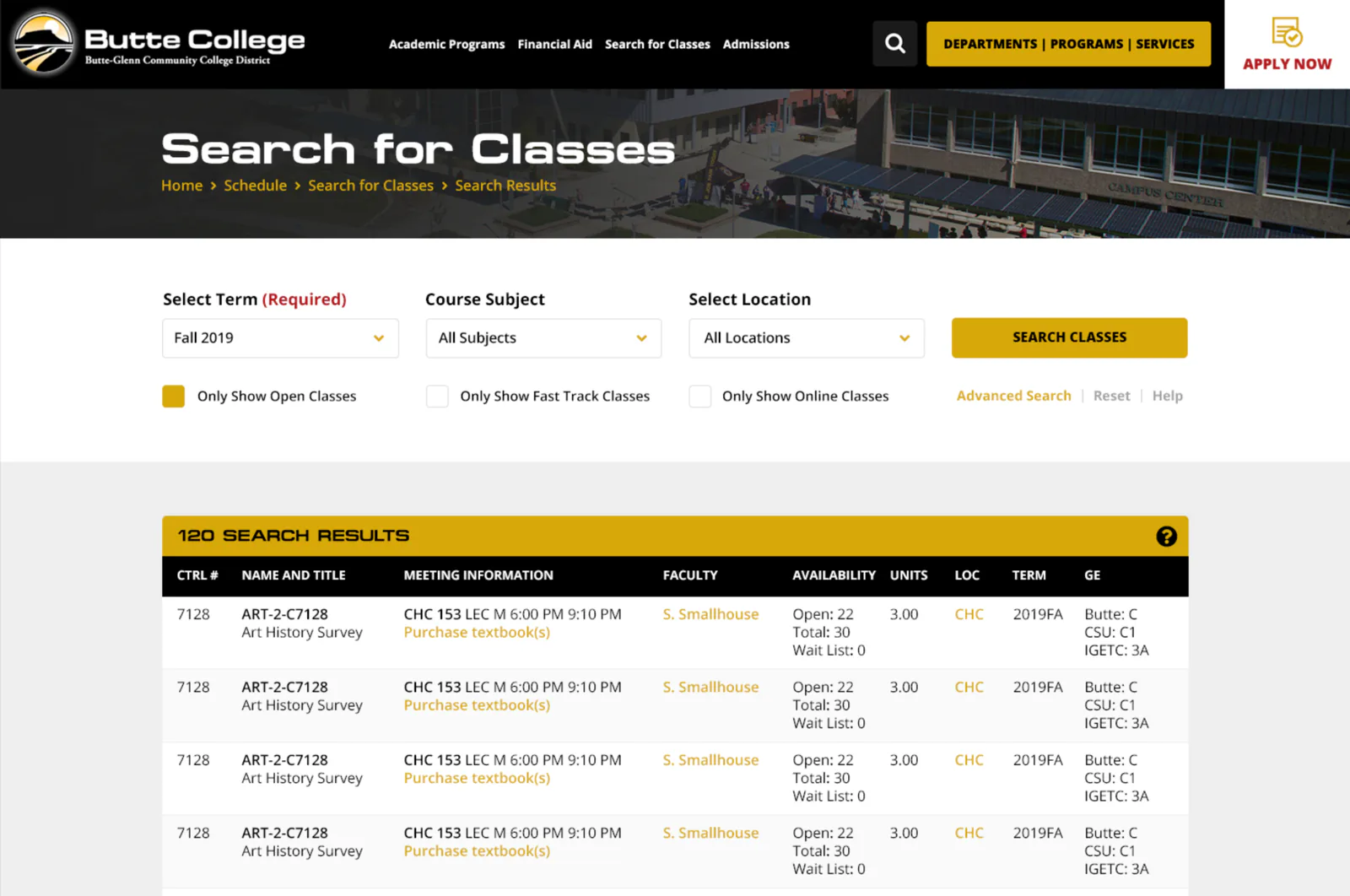Click the Search Classes button

pyautogui.click(x=1069, y=337)
